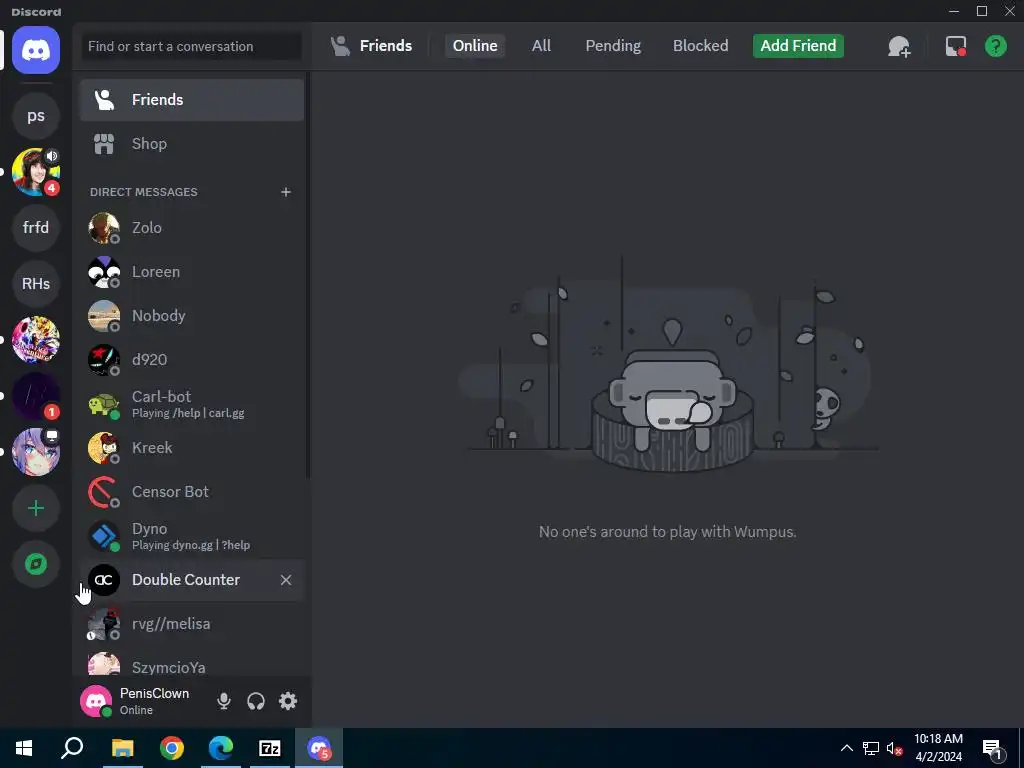The image size is (1024, 768).
Task: Toggle microphone mute
Action: click(223, 701)
